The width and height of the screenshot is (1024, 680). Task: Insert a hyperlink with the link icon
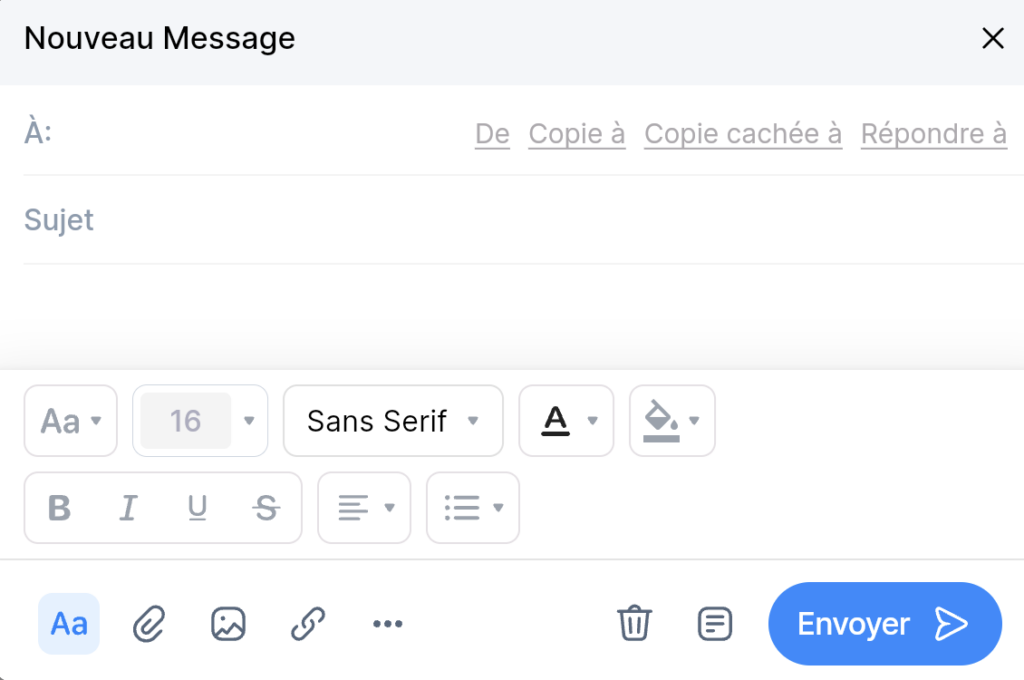(x=307, y=623)
